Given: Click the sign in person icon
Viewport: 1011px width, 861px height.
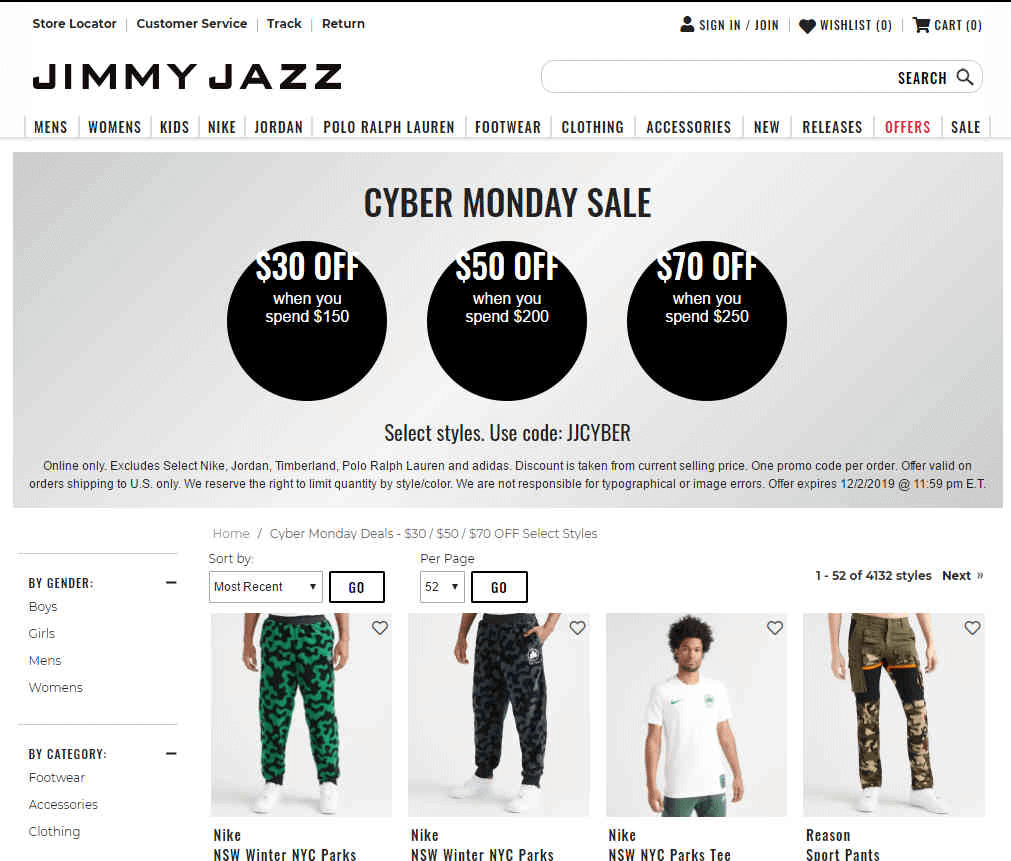Looking at the screenshot, I should (687, 25).
